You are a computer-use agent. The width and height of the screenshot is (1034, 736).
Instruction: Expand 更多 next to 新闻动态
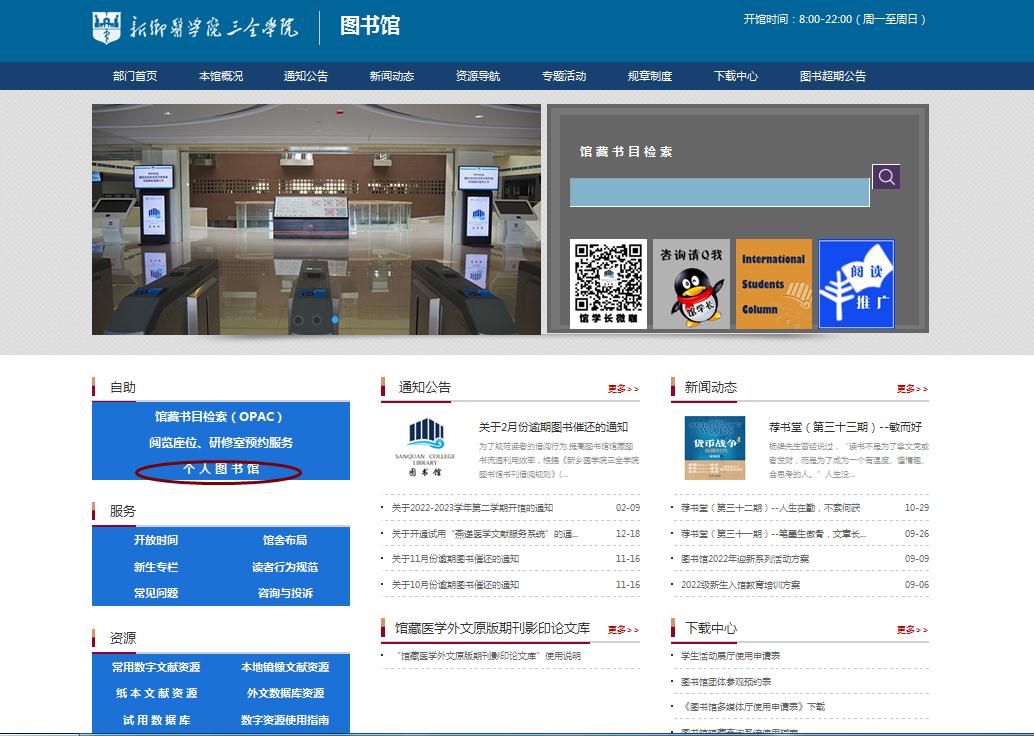pos(912,389)
